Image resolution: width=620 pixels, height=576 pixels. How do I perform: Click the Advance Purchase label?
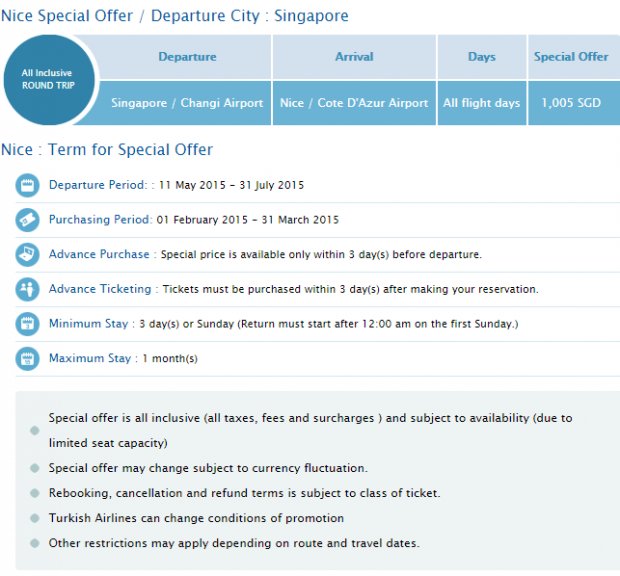click(x=99, y=254)
